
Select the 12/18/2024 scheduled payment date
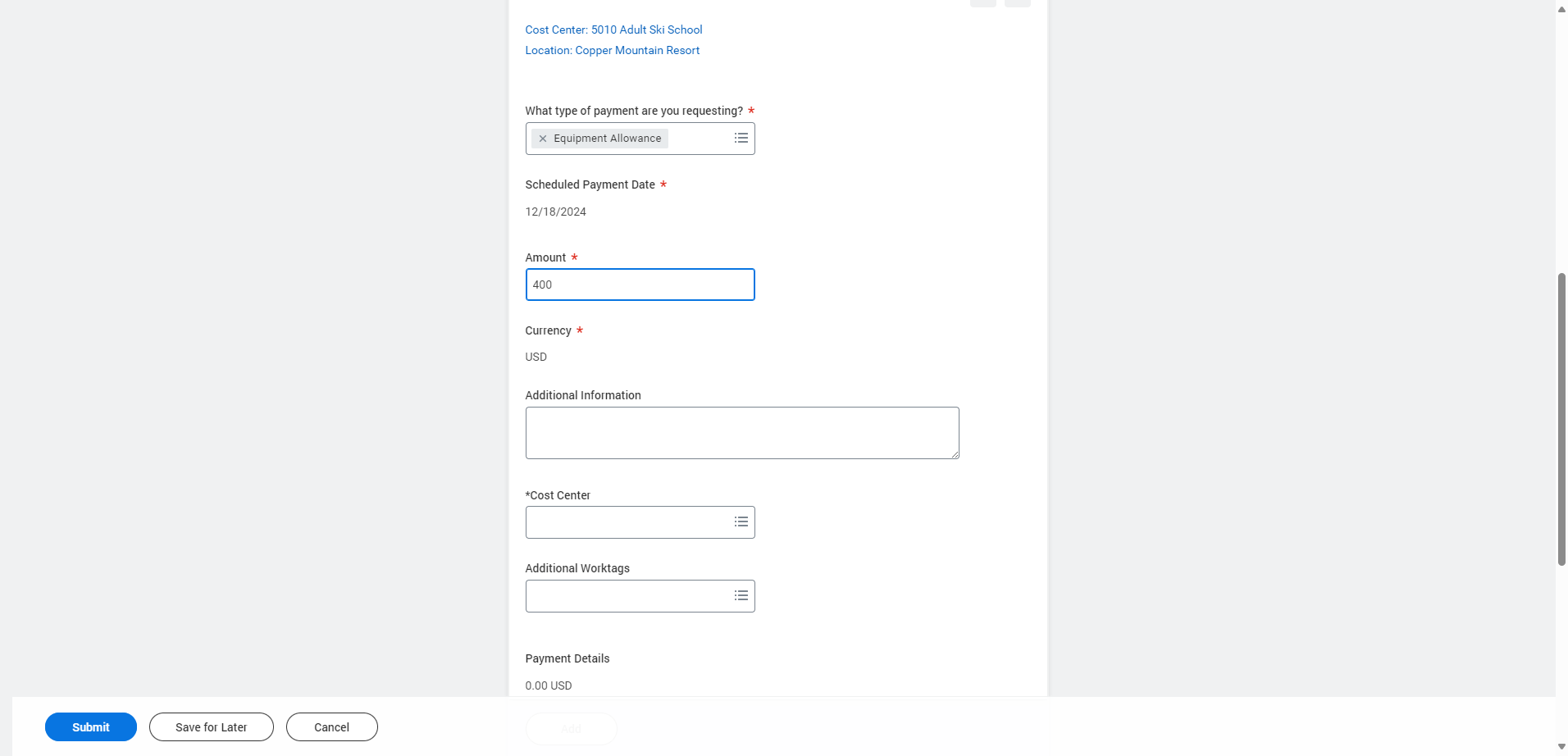555,212
